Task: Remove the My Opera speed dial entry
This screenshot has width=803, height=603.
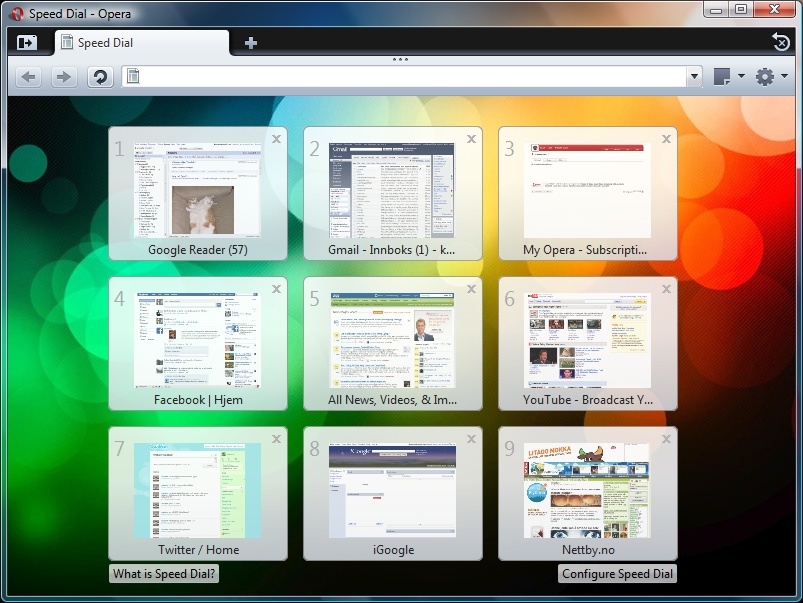Action: (x=666, y=139)
